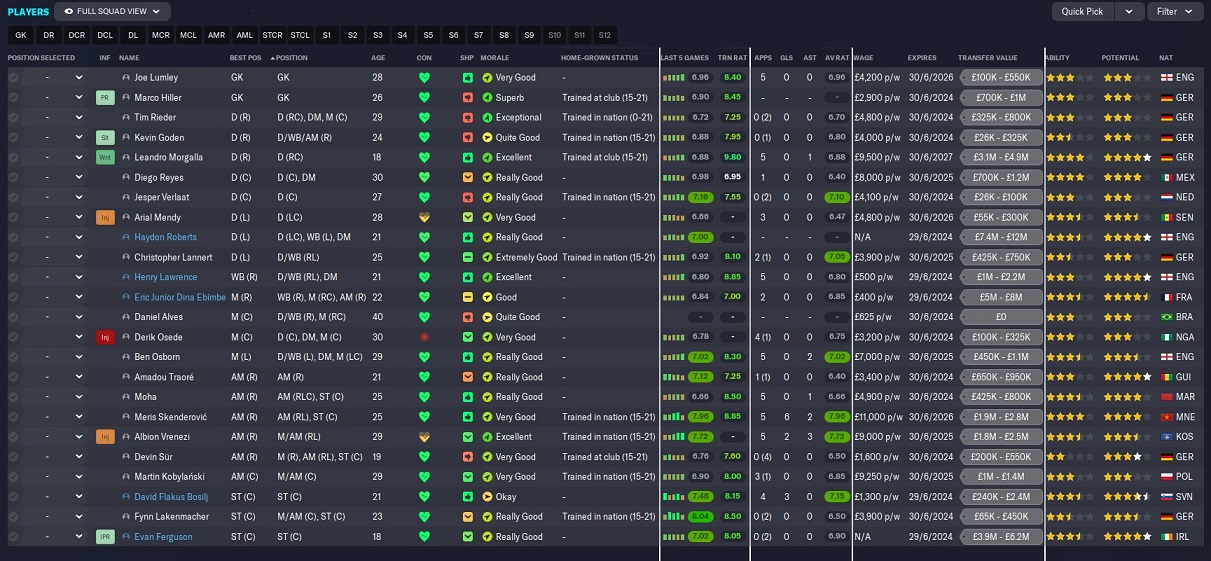Select the GK position tab
The height and width of the screenshot is (561, 1211).
(x=21, y=35)
